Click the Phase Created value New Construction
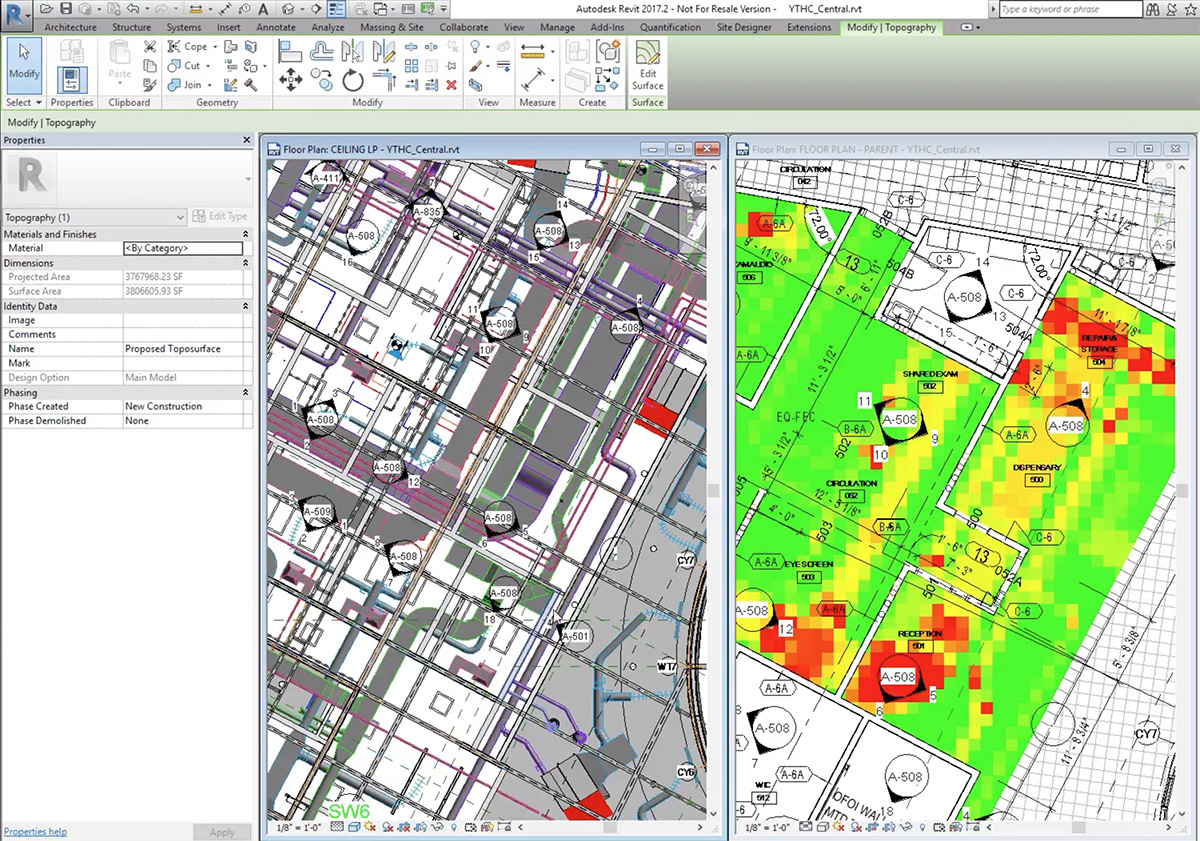This screenshot has height=841, width=1200. (x=183, y=407)
